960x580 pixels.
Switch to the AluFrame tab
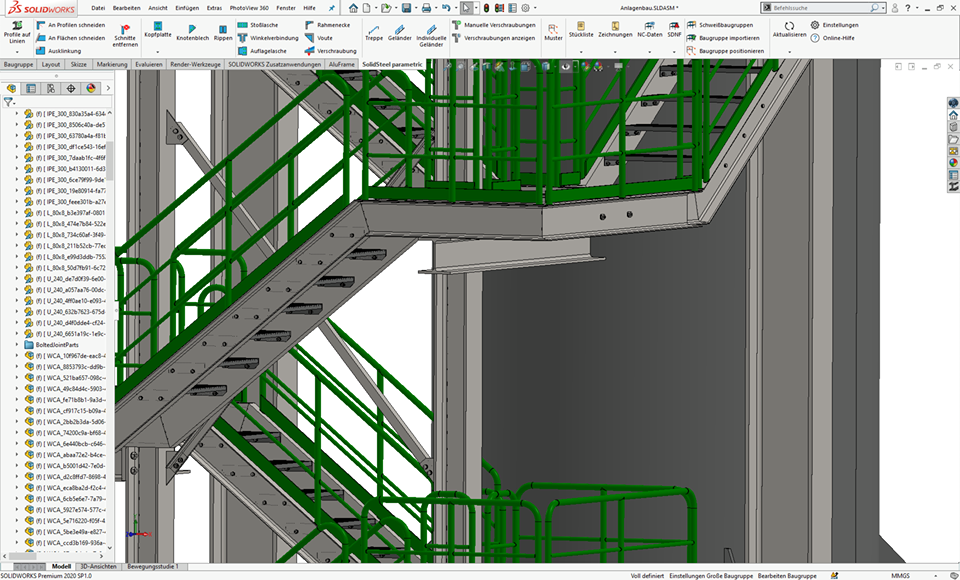341,64
